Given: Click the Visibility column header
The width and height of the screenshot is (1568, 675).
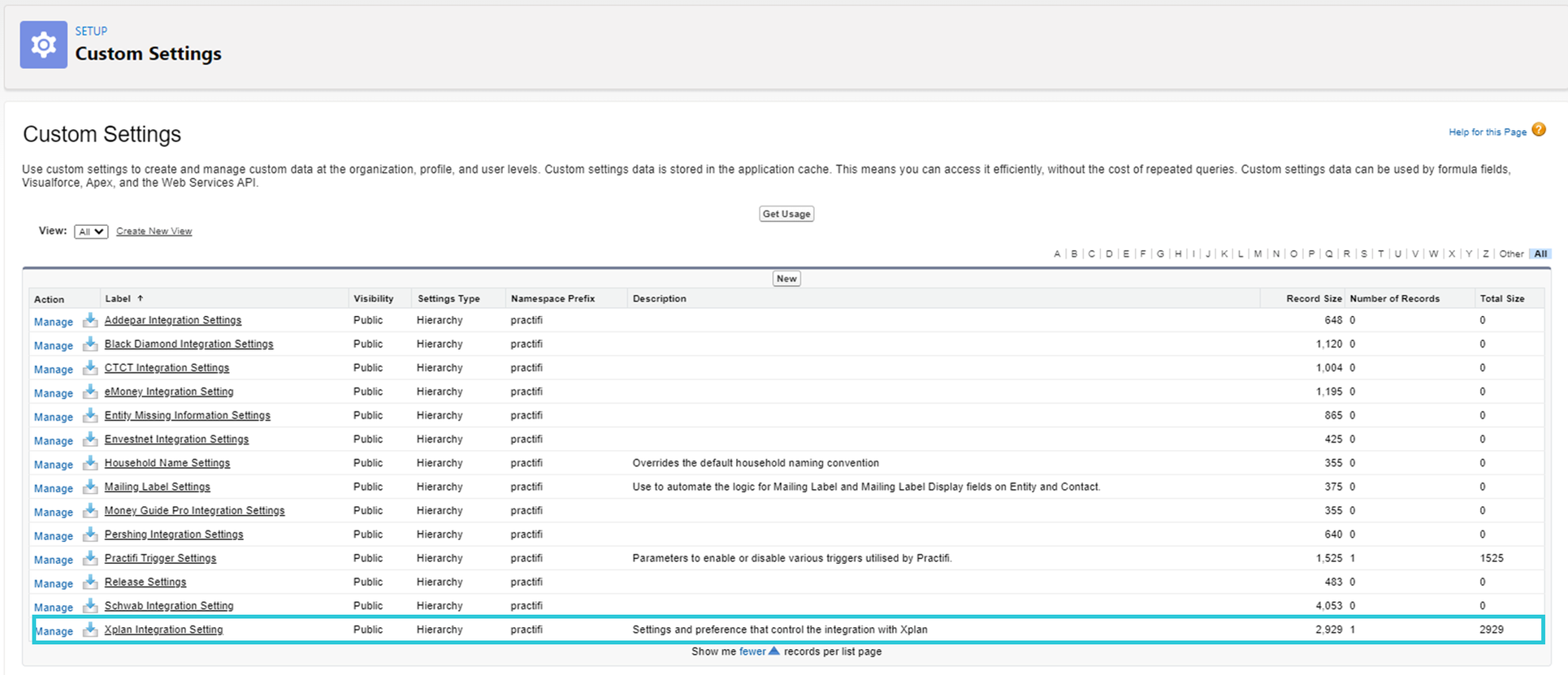Looking at the screenshot, I should (x=374, y=298).
